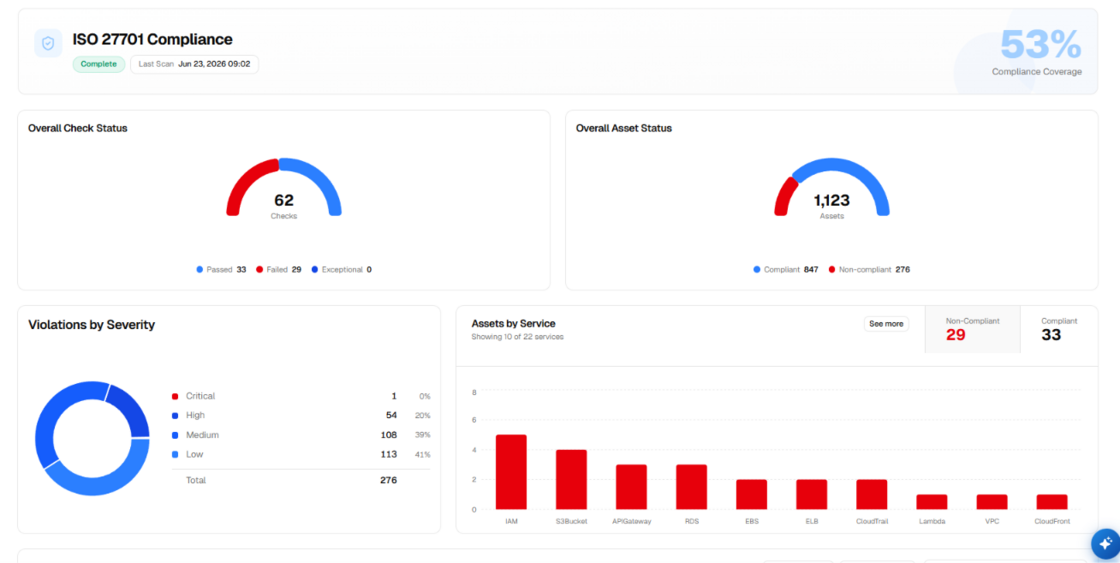Toggle the Exceptional legend item
Image resolution: width=1120 pixels, height=563 pixels.
(x=341, y=270)
